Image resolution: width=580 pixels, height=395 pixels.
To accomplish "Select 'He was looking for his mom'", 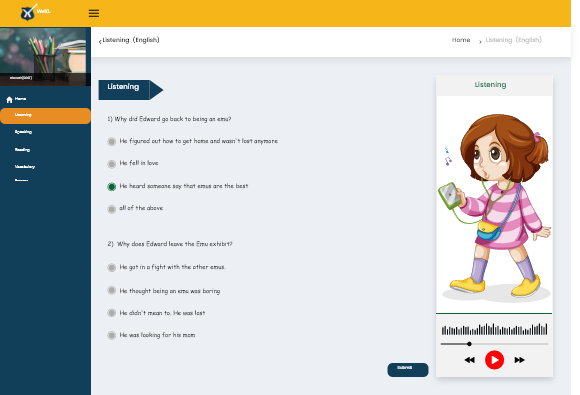I will 111,335.
